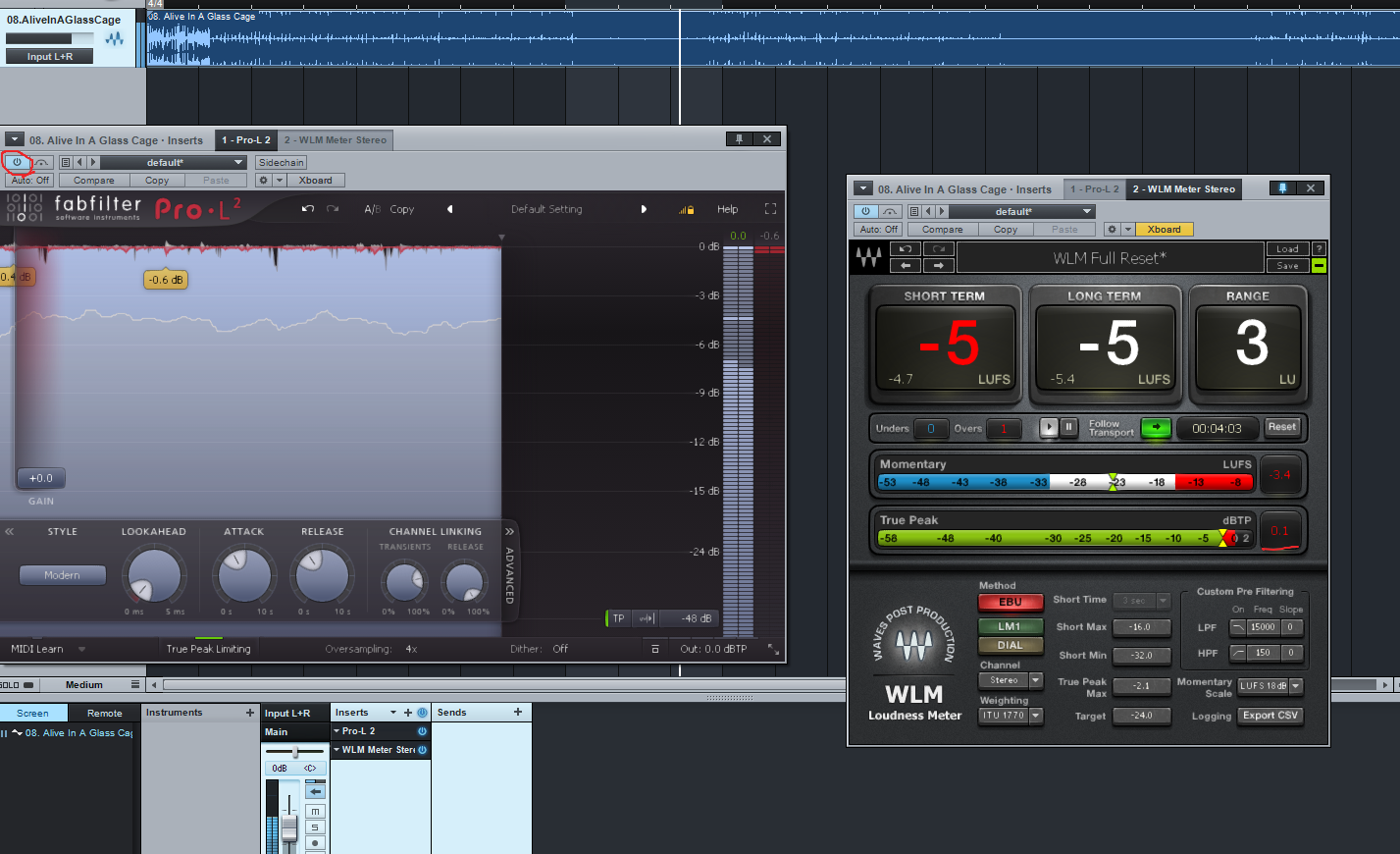Click Sidechain button in Pro-L 2 window
The height and width of the screenshot is (854, 1400).
click(x=282, y=162)
